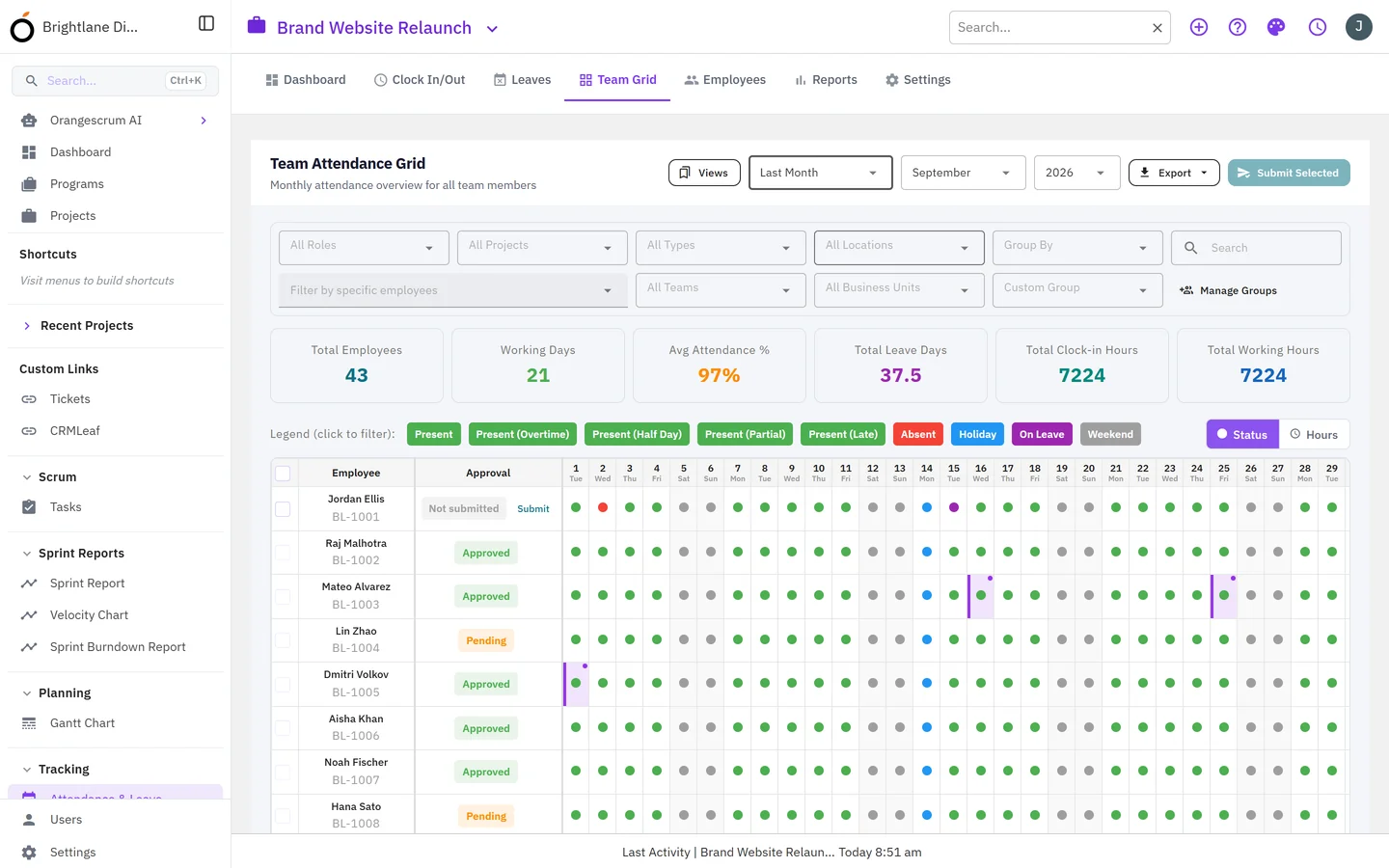Click the Velocity Chart icon
Image resolution: width=1389 pixels, height=868 pixels.
tap(29, 615)
